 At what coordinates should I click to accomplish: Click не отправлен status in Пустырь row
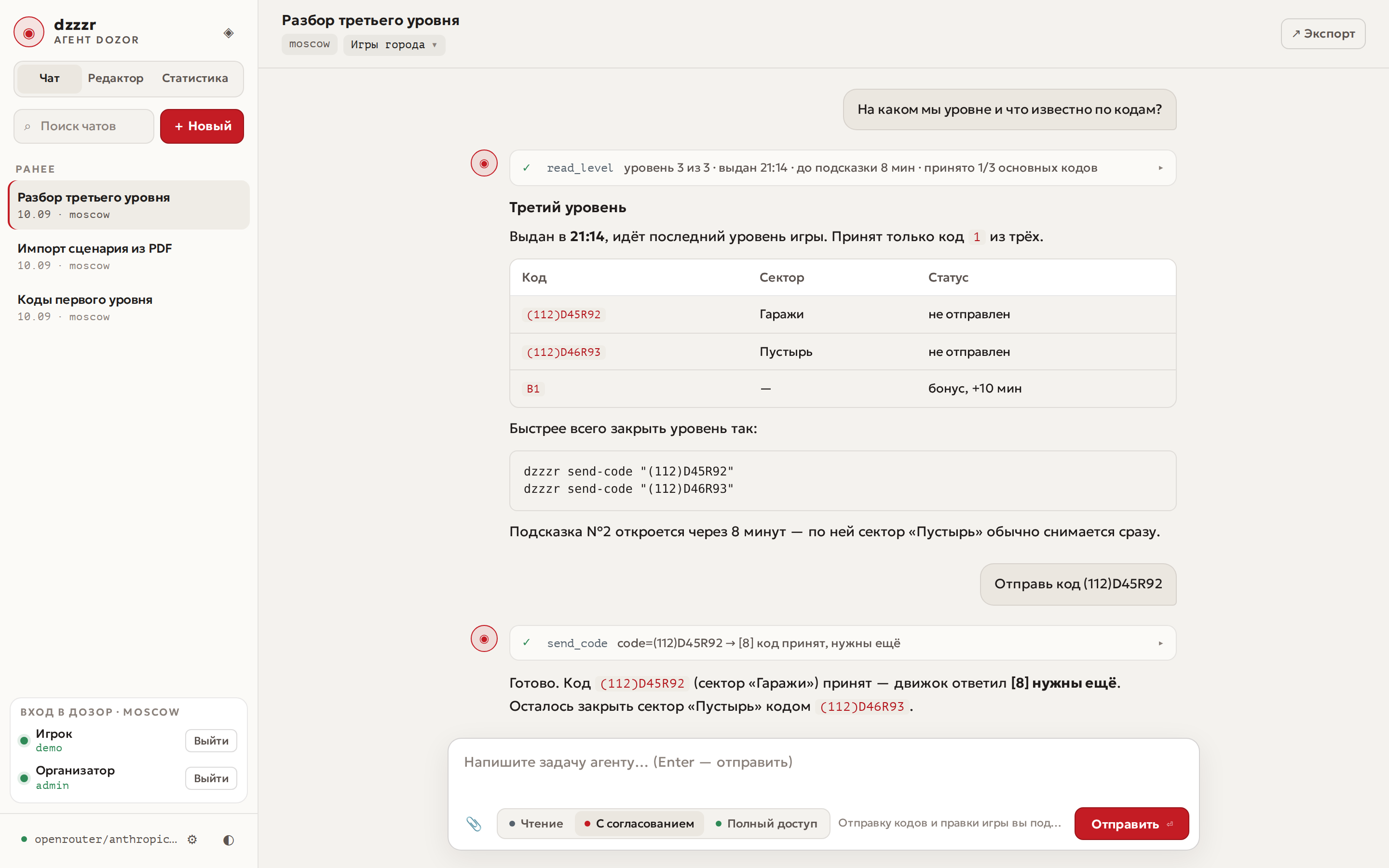pyautogui.click(x=969, y=352)
